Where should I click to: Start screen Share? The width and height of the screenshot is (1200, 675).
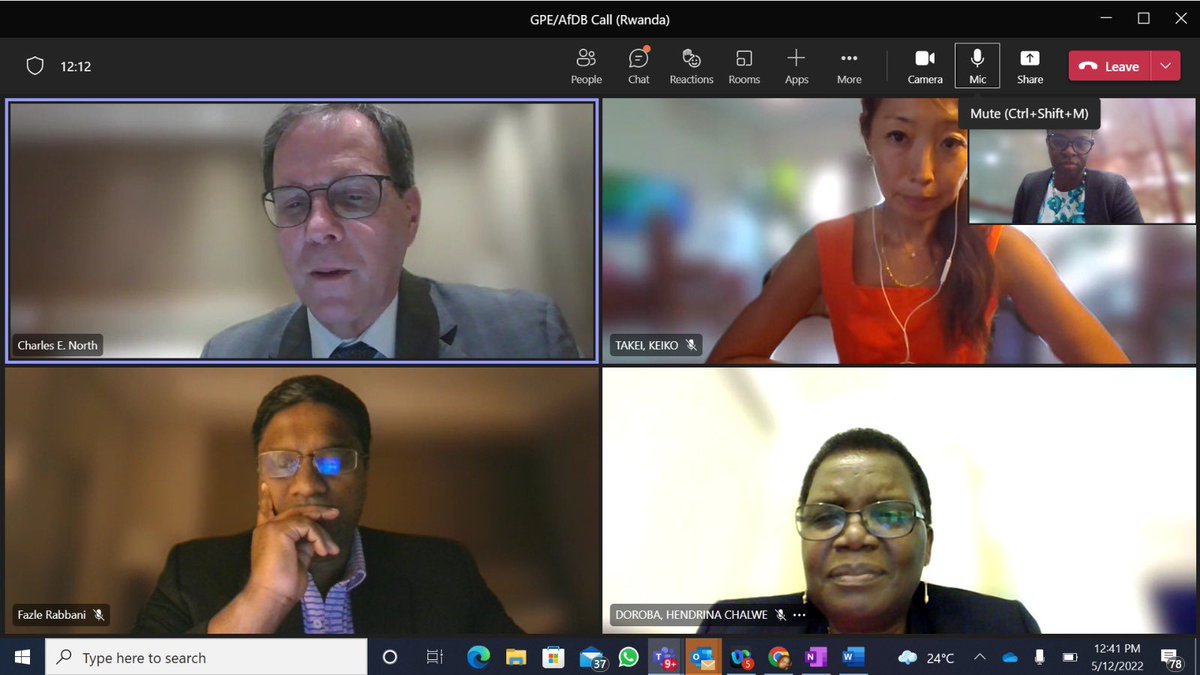click(x=1029, y=65)
